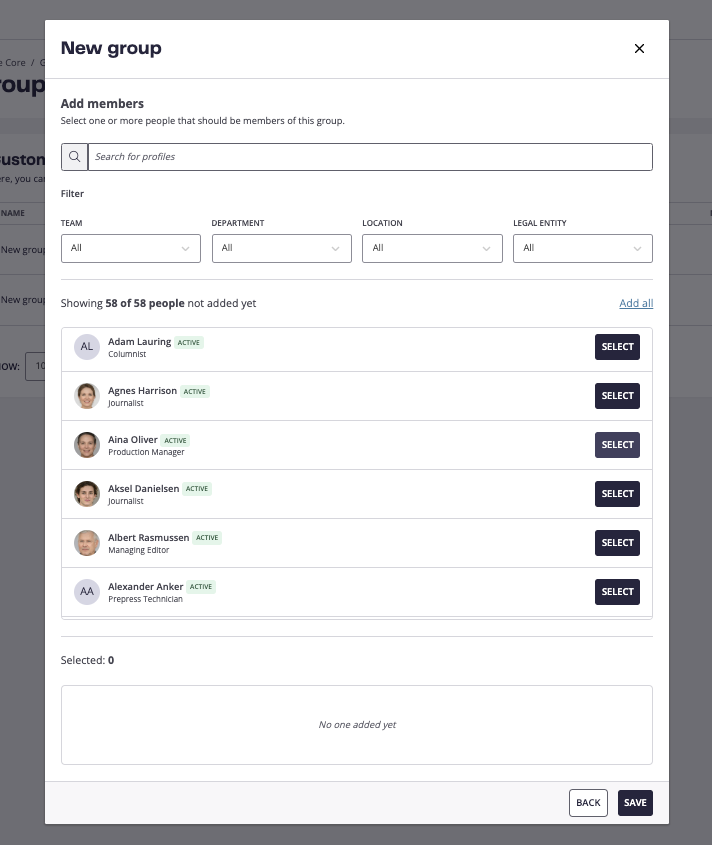Open the Team filter dropdown

(131, 248)
